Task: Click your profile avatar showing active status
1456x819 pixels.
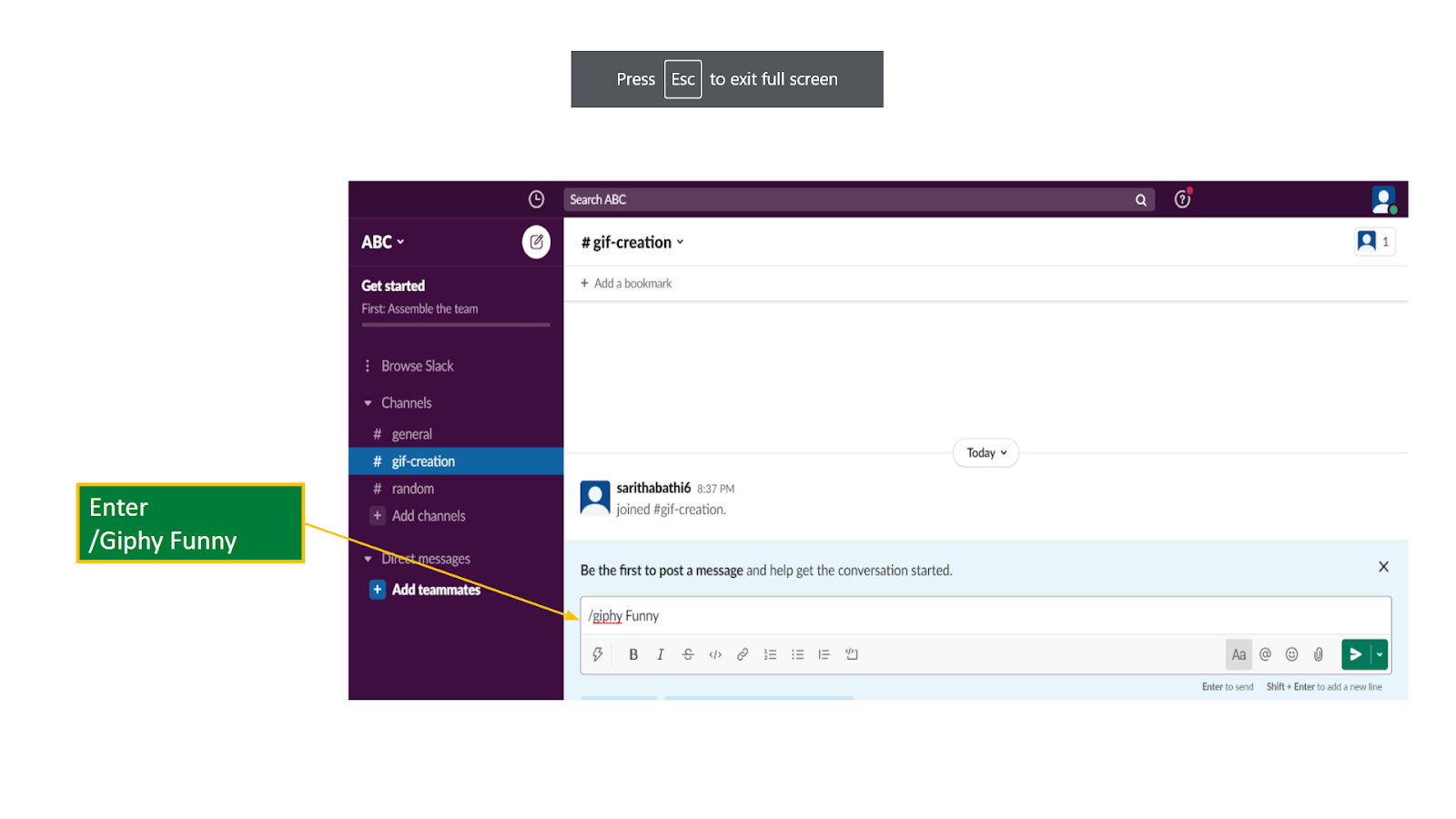Action: pyautogui.click(x=1383, y=199)
